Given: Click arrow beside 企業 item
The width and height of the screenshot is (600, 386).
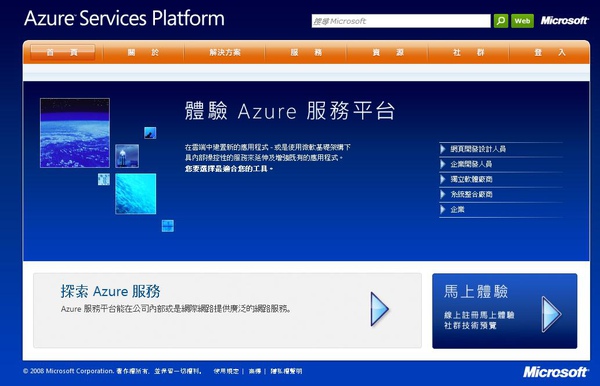Looking at the screenshot, I should coord(443,209).
